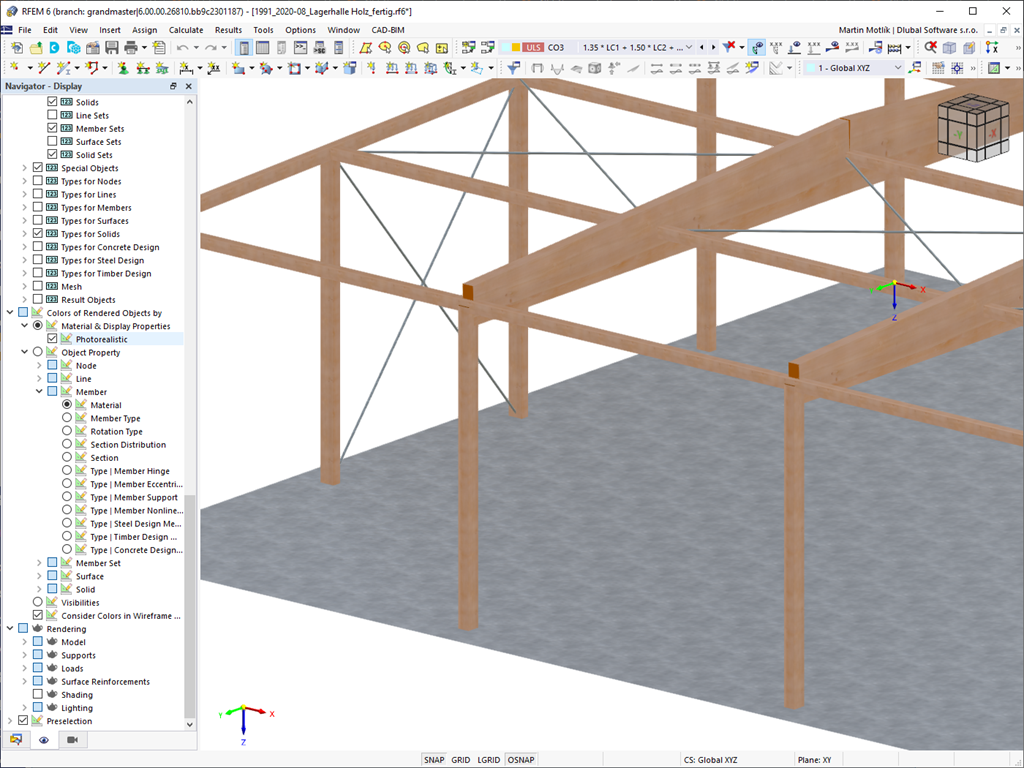Screen dimensions: 1024x768
Task: Uncheck the Photorealistic checkbox
Action: point(53,339)
